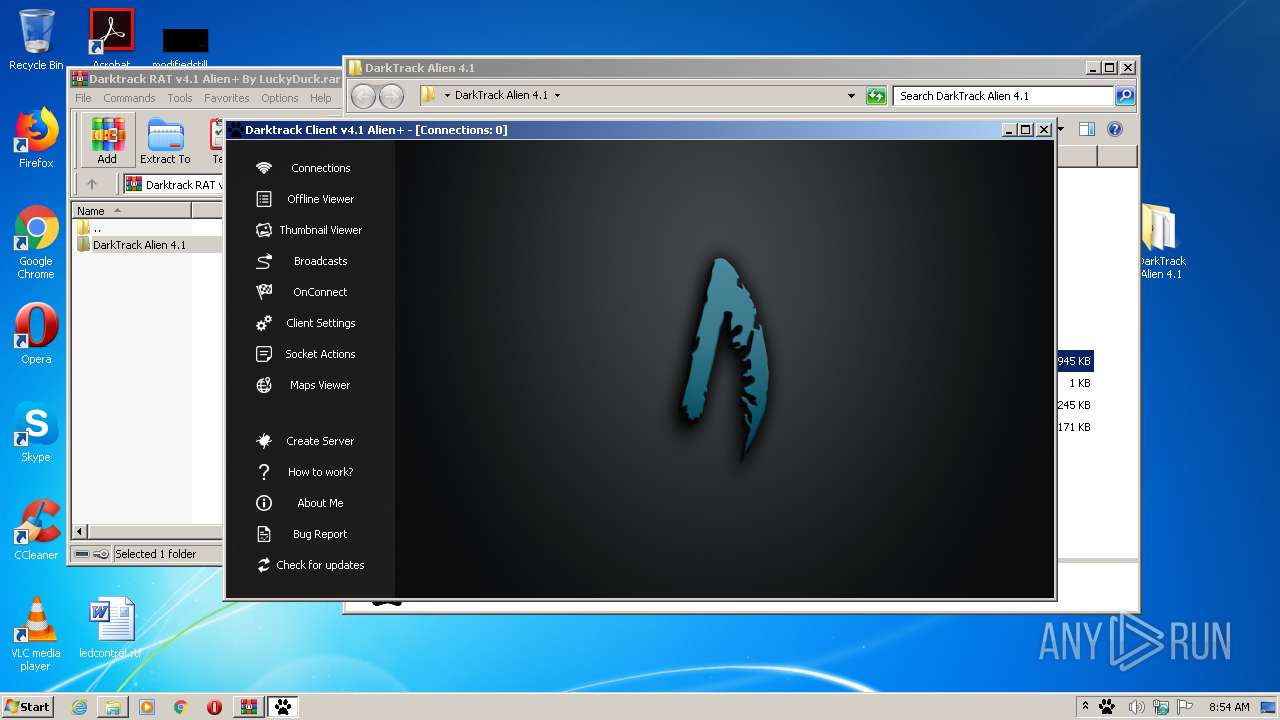Click the About Me info icon
Viewport: 1280px width, 720px height.
click(264, 503)
